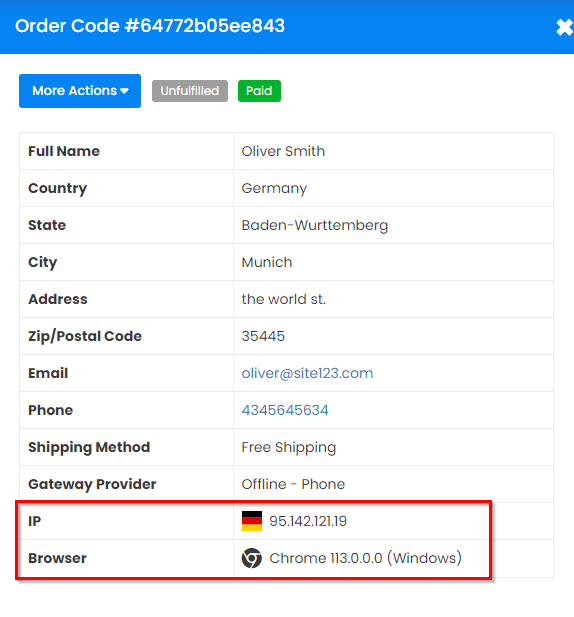This screenshot has width=574, height=617.
Task: Click the Chrome browser icon
Action: click(x=252, y=558)
